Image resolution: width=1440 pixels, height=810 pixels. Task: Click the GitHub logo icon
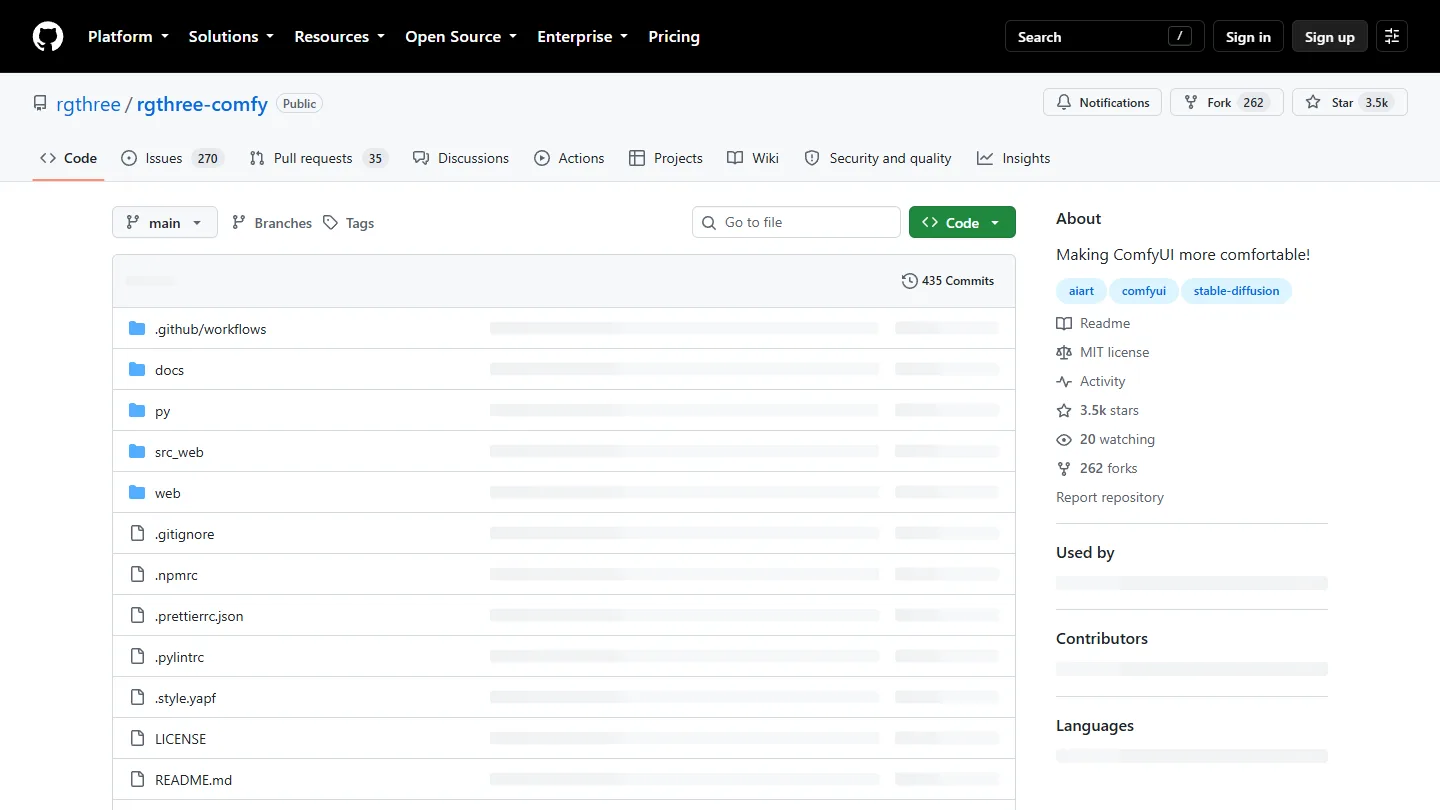[48, 37]
